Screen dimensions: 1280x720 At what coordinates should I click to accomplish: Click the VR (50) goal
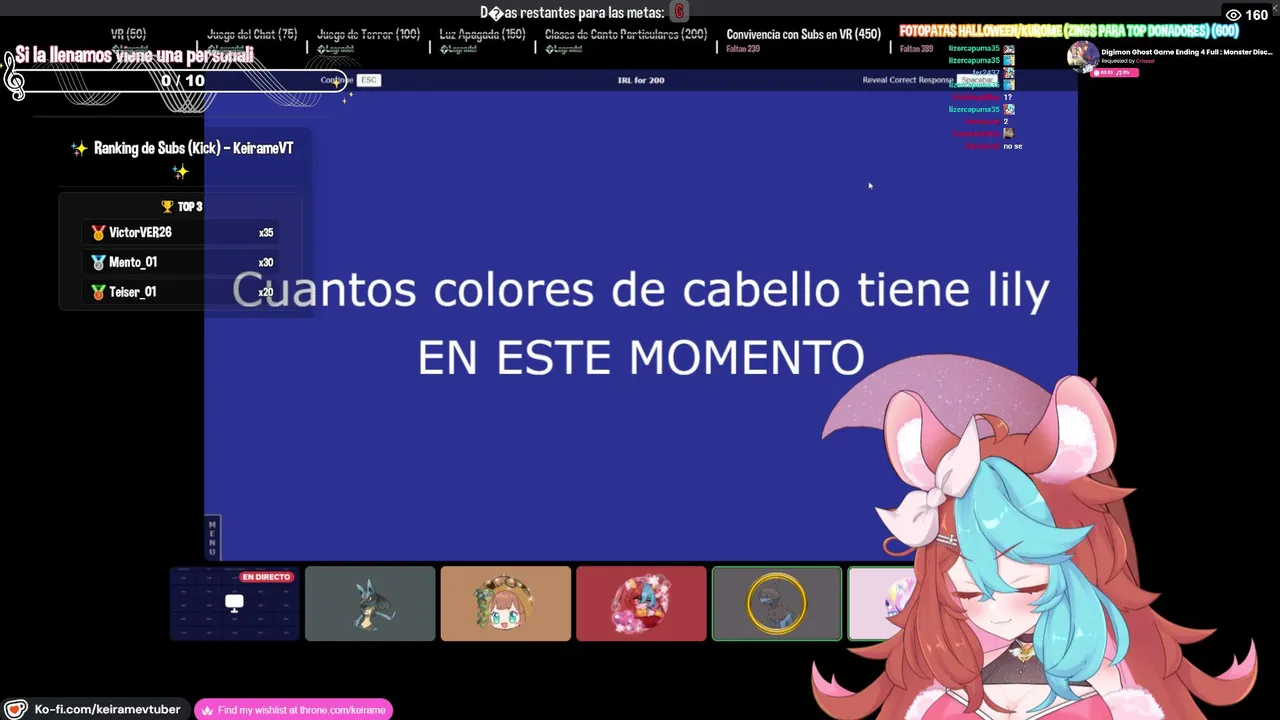click(129, 34)
